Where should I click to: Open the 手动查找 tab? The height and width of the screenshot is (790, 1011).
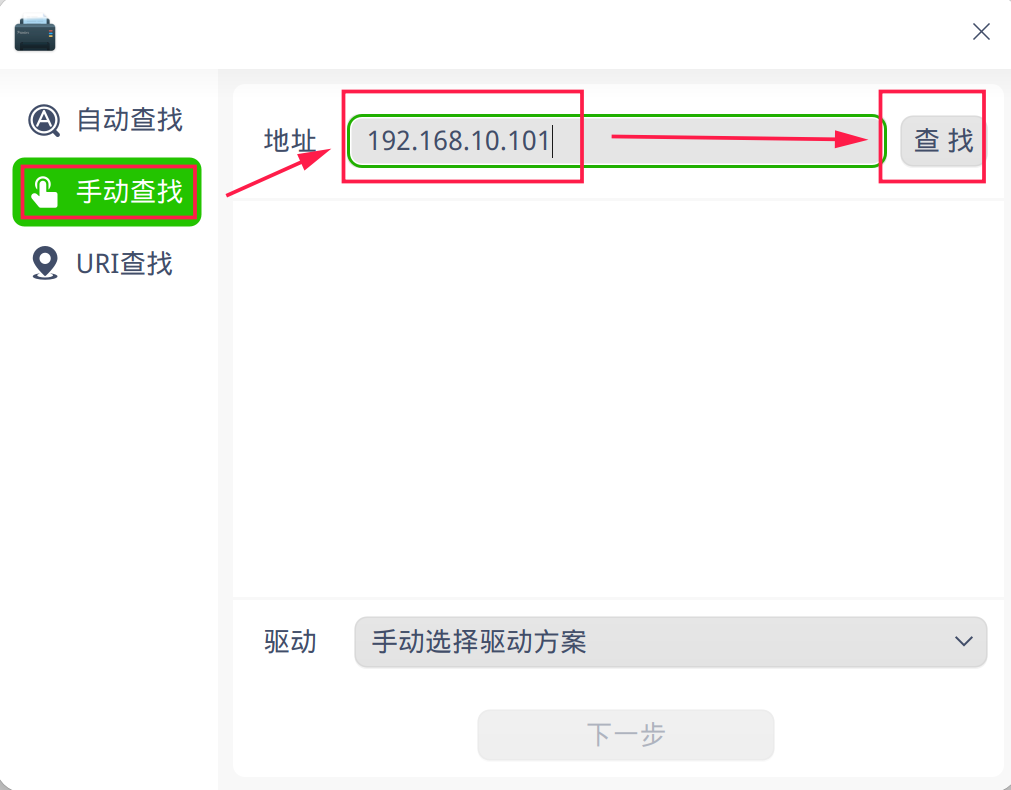(x=107, y=192)
